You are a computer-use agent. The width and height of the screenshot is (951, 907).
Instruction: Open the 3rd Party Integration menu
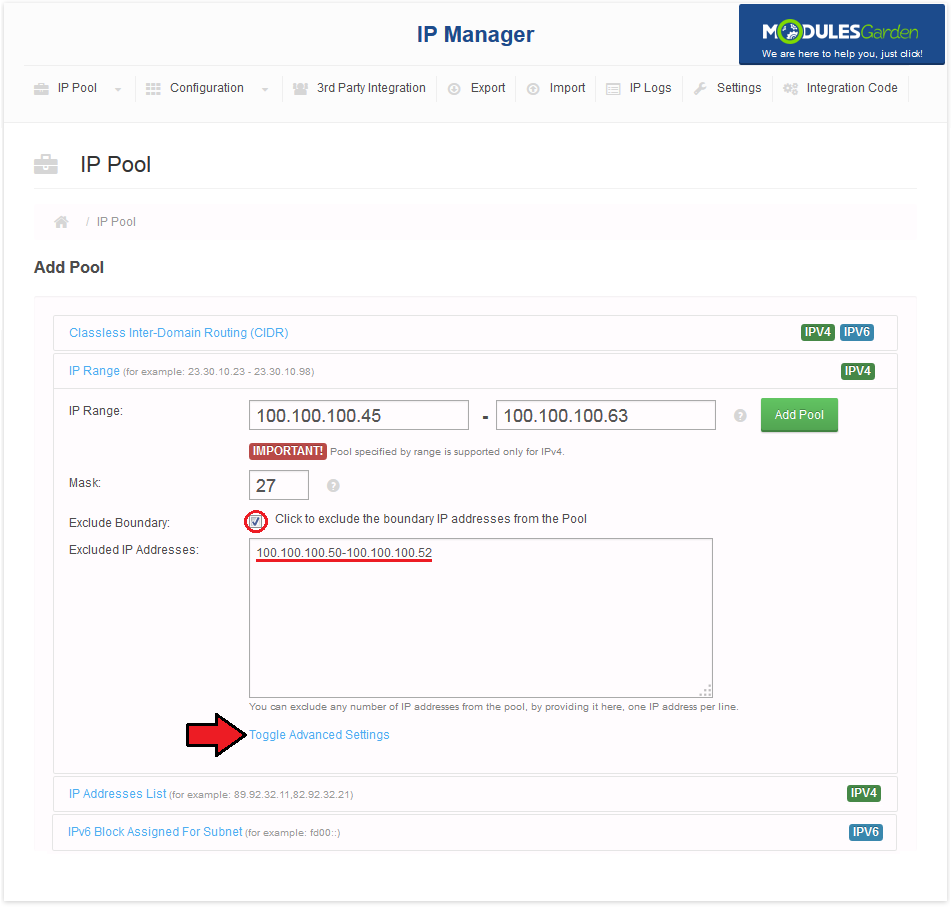tap(370, 88)
